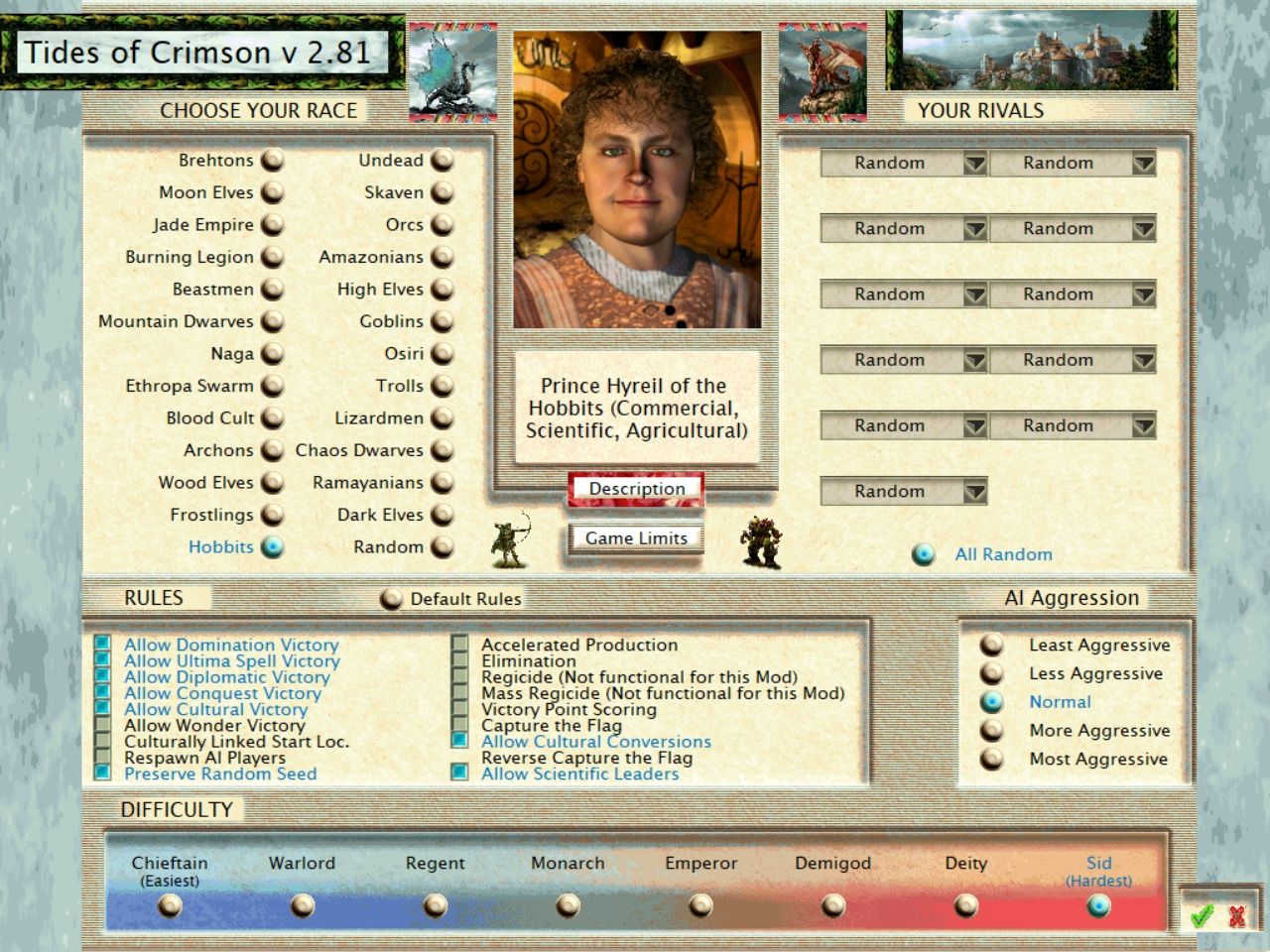Click the red dragon emblem
The height and width of the screenshot is (952, 1270).
824,72
